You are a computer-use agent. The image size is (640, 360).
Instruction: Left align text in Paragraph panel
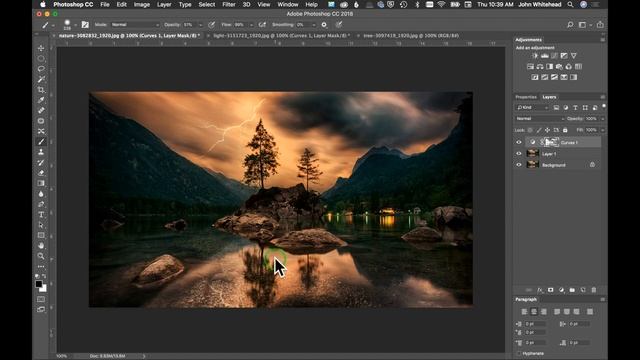(x=524, y=312)
